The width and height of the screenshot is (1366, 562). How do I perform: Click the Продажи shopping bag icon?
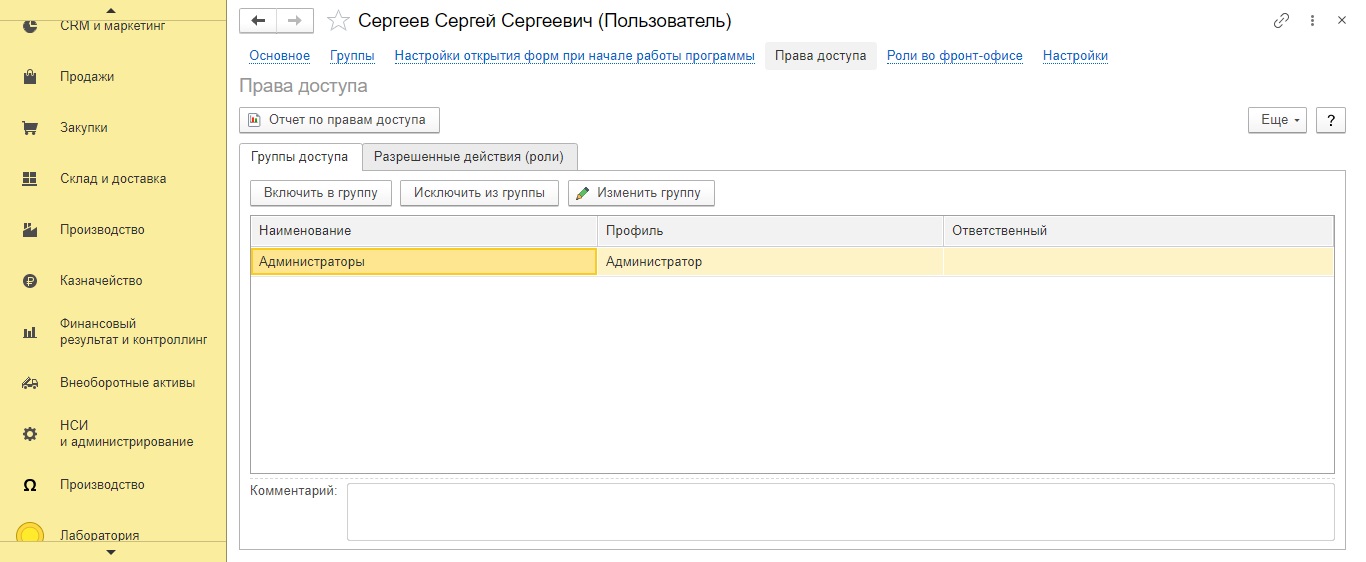[30, 77]
